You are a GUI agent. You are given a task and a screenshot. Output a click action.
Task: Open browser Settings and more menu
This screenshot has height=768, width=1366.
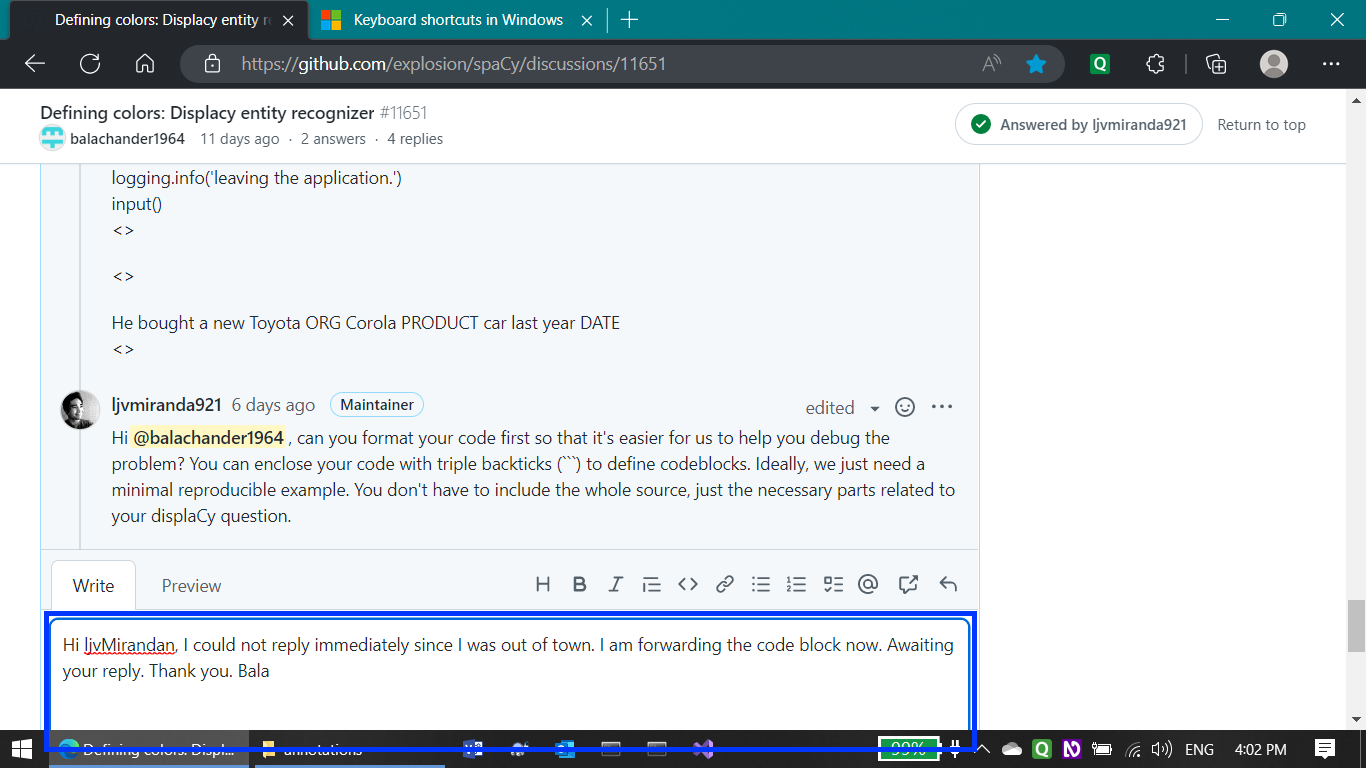[1331, 64]
